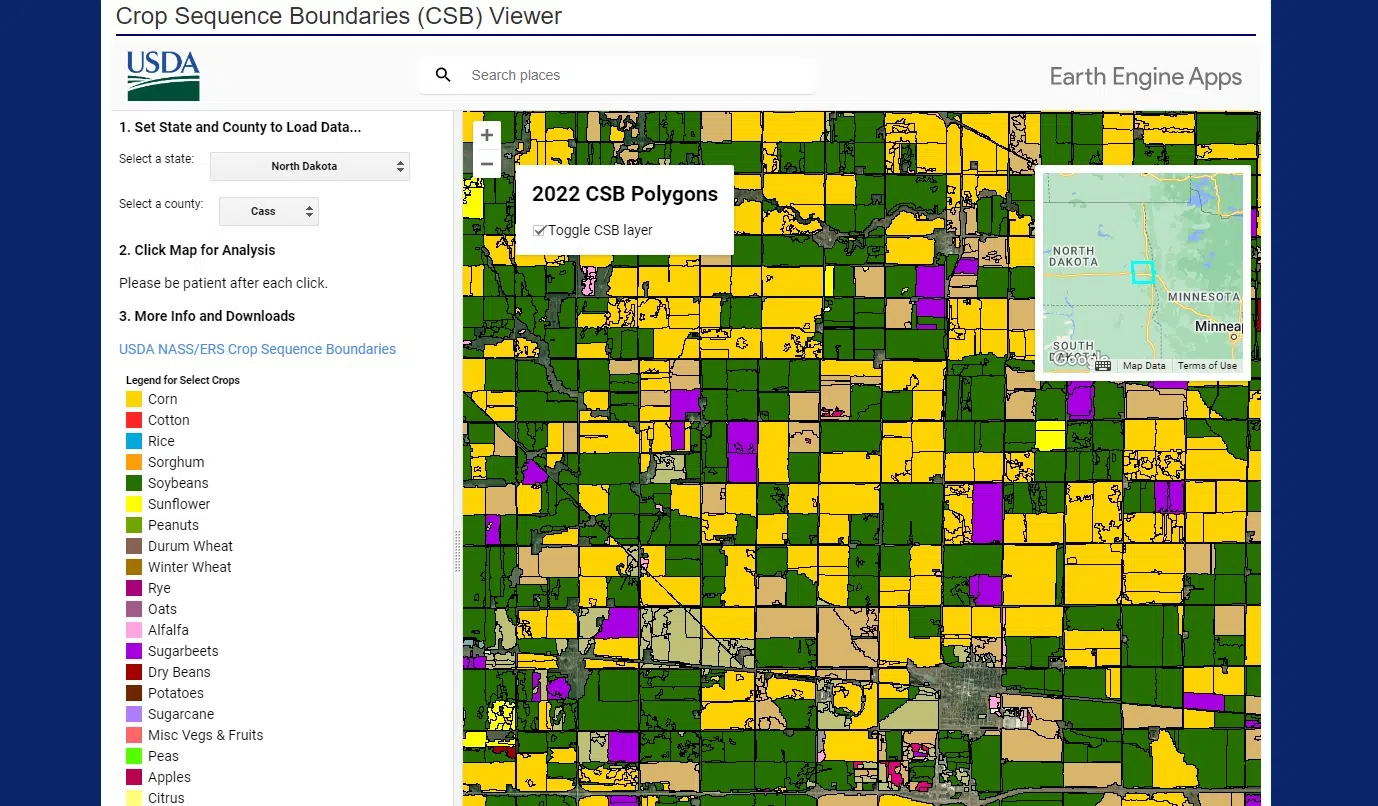Toggle the CSB layer checkbox
Image resolution: width=1378 pixels, height=806 pixels.
540,230
